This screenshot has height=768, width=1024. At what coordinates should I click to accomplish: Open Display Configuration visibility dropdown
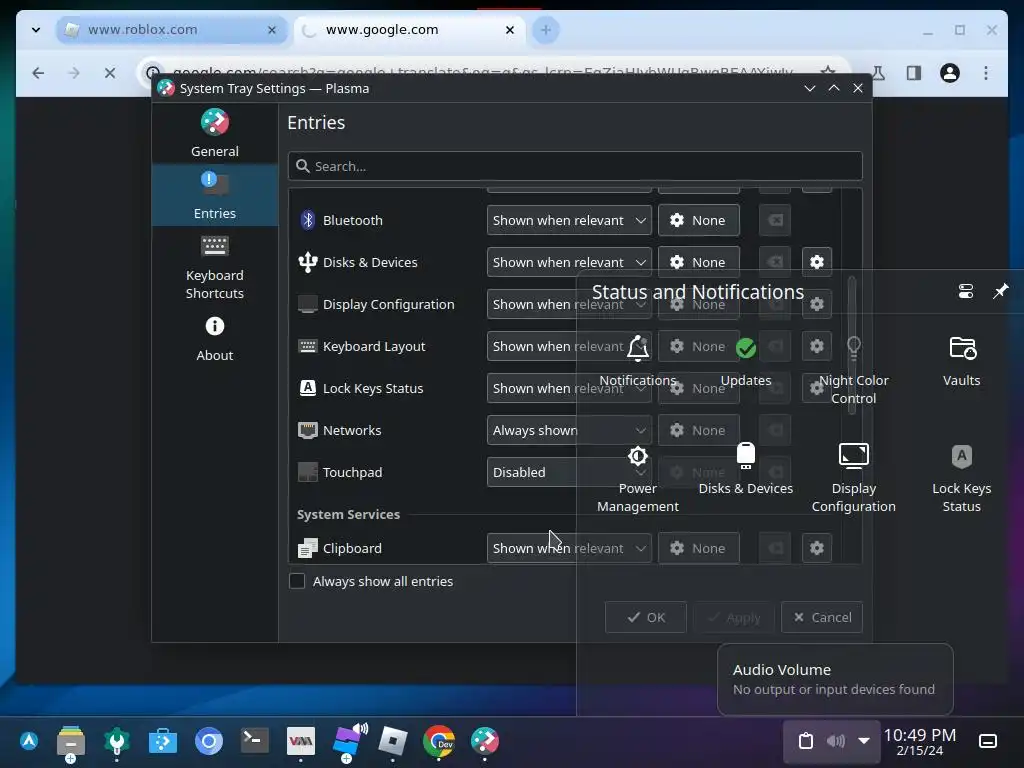[x=569, y=304]
